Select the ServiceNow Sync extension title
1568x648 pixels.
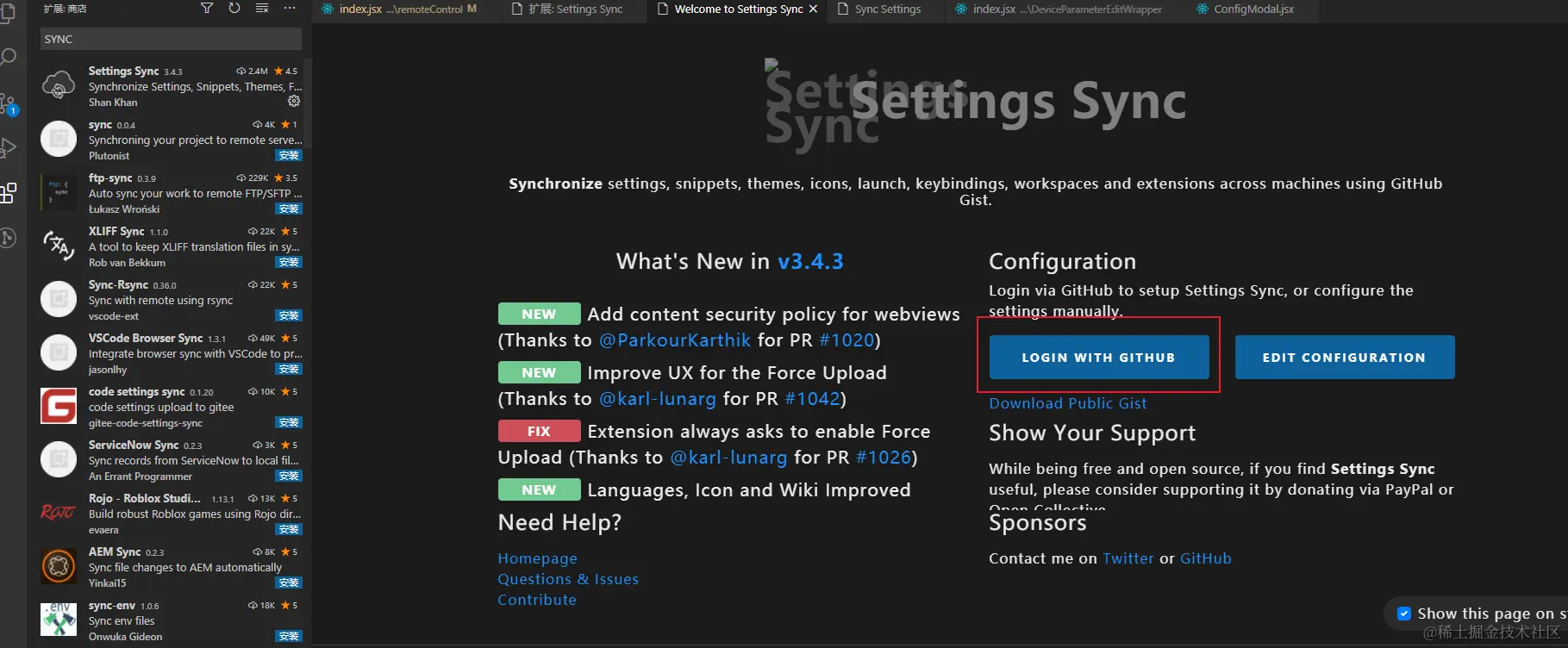(x=134, y=445)
